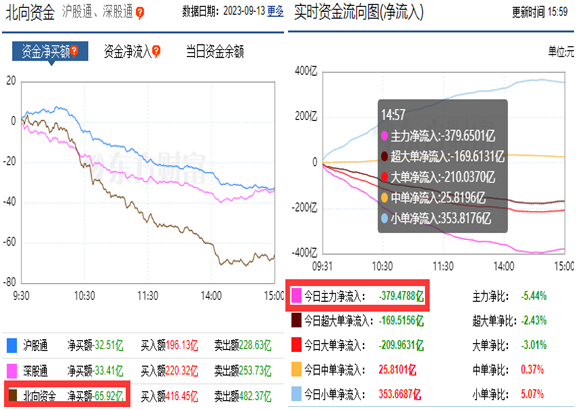The image size is (577, 410).
Task: Open the 更多 link beside data date
Action: point(275,11)
